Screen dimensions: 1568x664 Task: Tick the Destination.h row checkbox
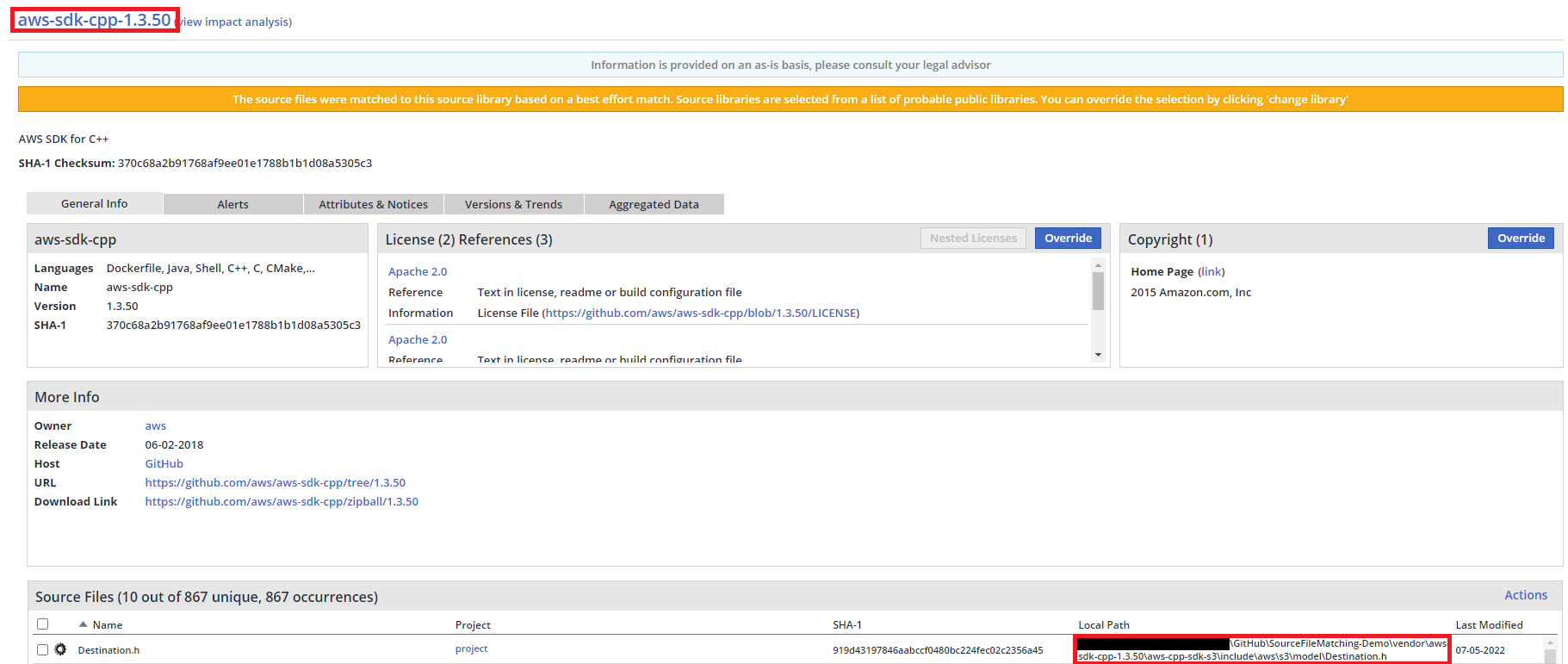42,649
